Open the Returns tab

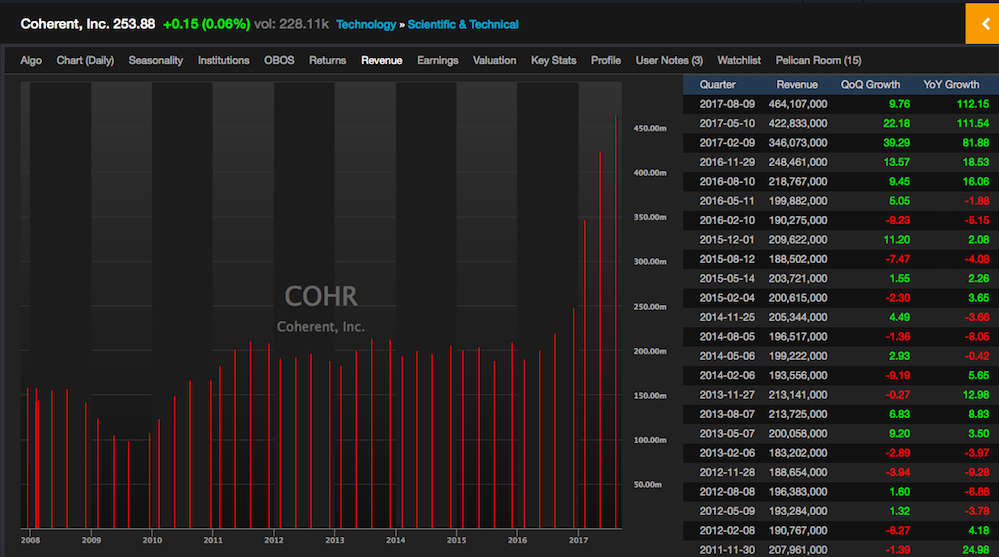(327, 61)
